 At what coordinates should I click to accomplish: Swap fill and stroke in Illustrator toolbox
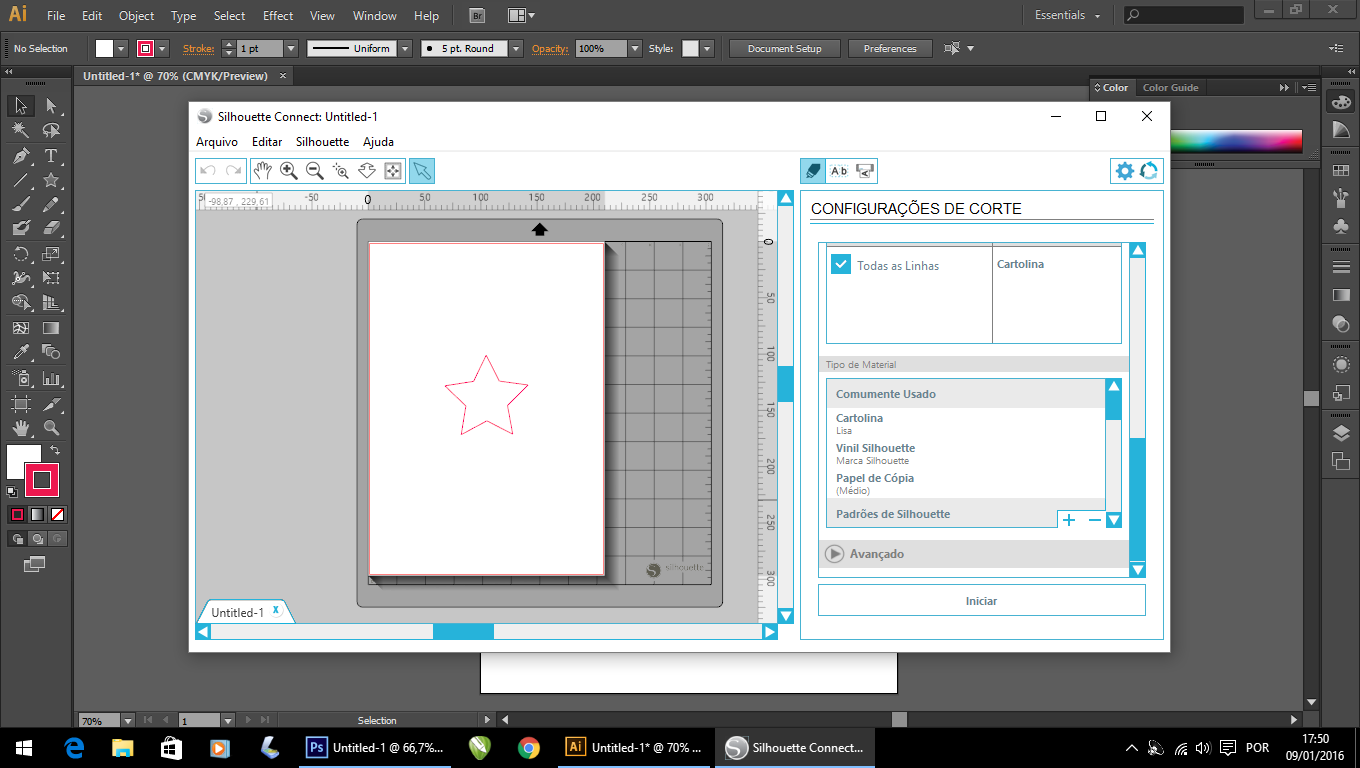tap(55, 451)
